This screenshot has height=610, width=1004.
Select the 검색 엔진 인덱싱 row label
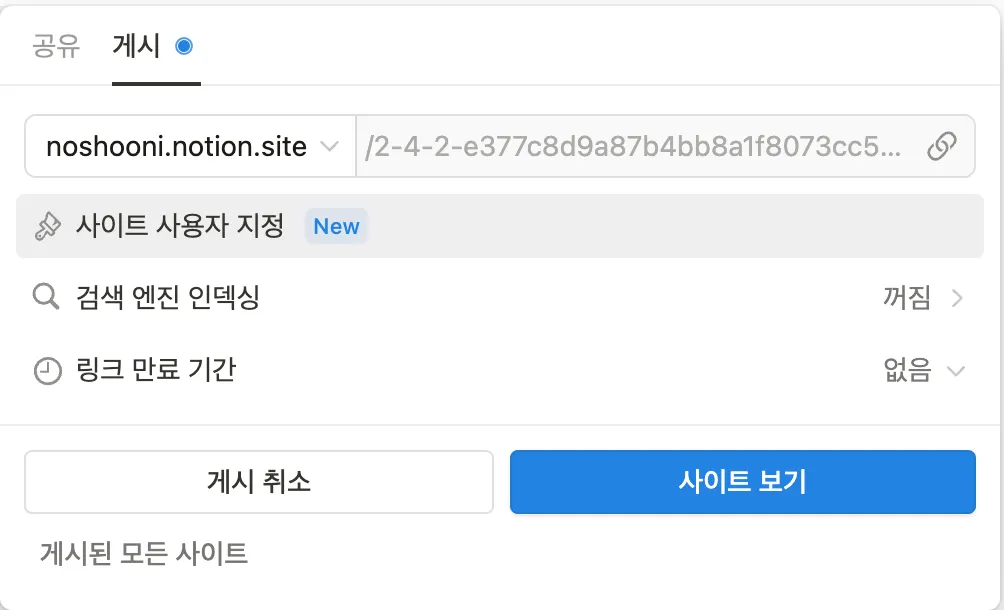(x=168, y=298)
